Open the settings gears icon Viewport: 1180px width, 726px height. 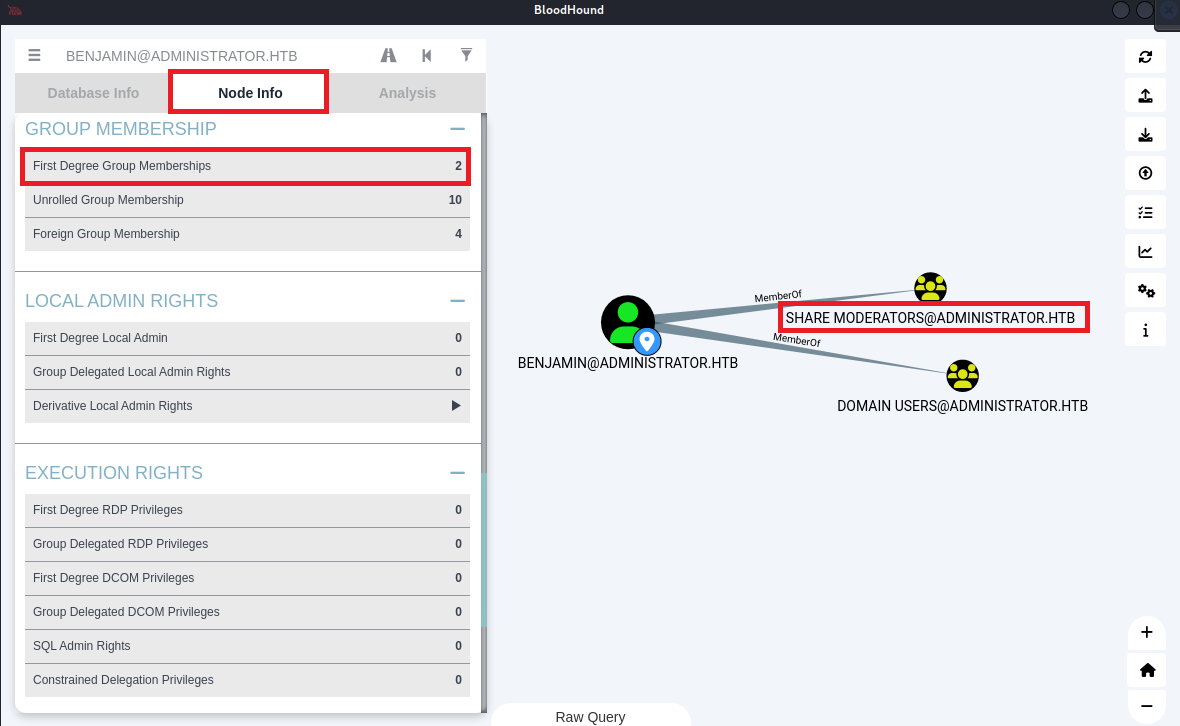pos(1145,291)
